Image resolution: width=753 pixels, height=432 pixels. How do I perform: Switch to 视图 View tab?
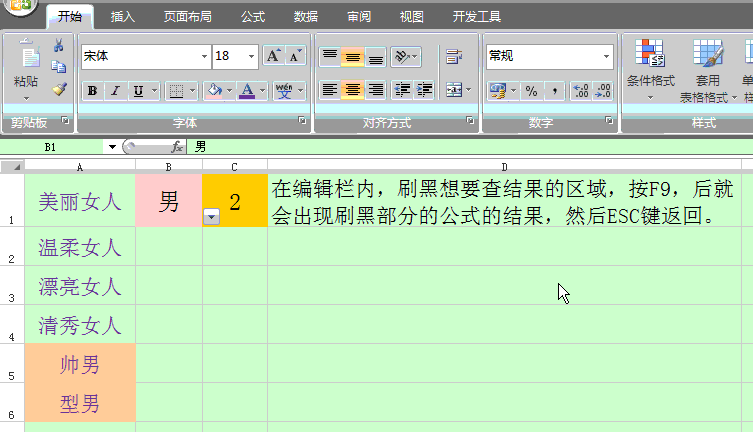click(x=412, y=17)
